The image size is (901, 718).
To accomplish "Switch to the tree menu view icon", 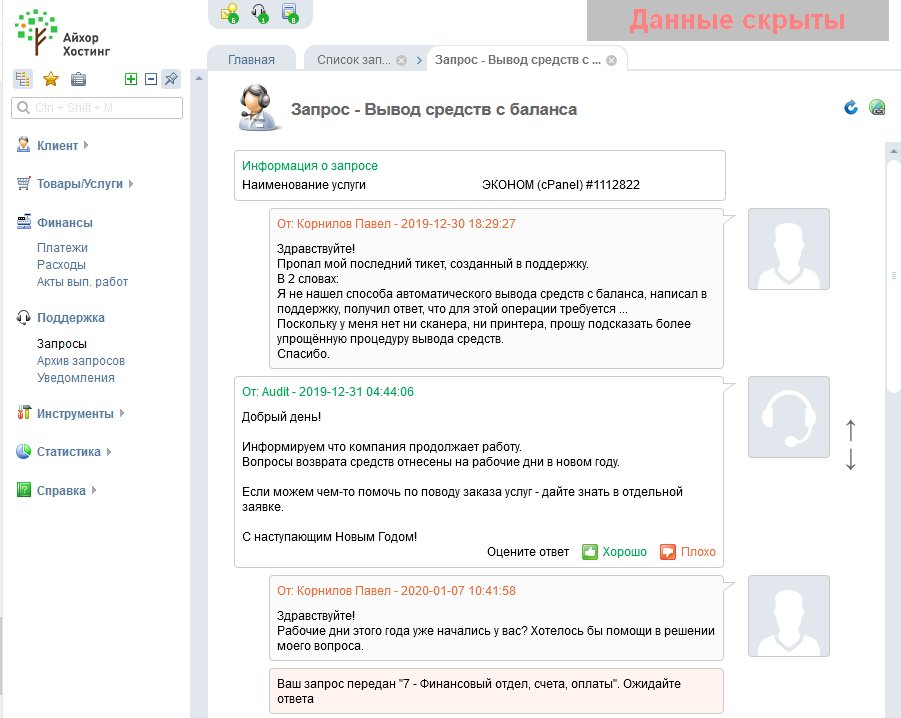I will coord(23,79).
